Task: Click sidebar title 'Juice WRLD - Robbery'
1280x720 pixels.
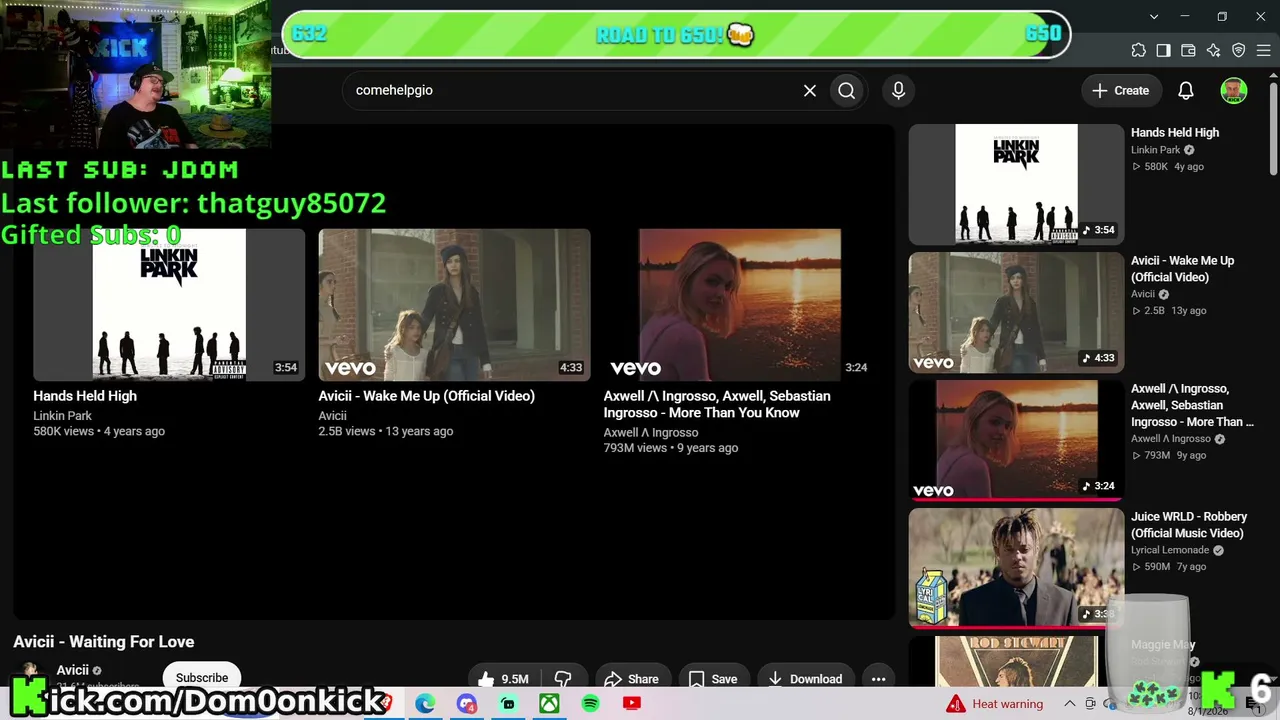Action: pos(1189,525)
